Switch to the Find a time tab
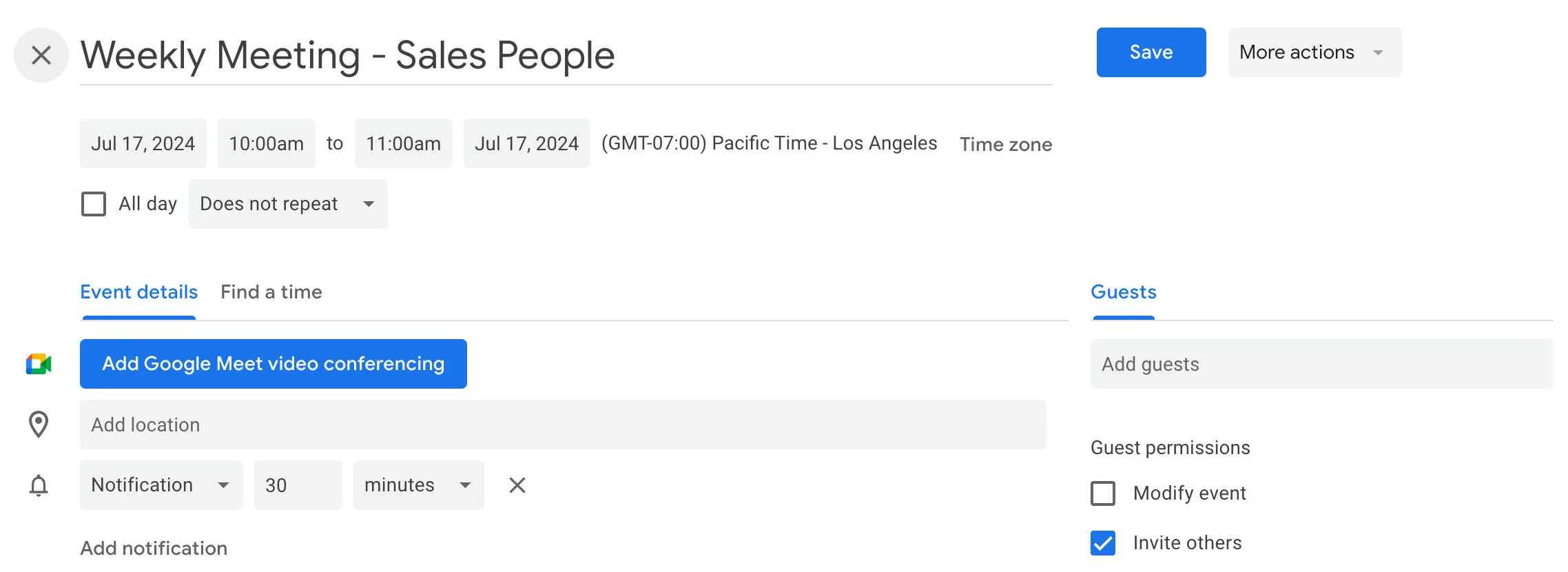1568x572 pixels. [x=271, y=292]
